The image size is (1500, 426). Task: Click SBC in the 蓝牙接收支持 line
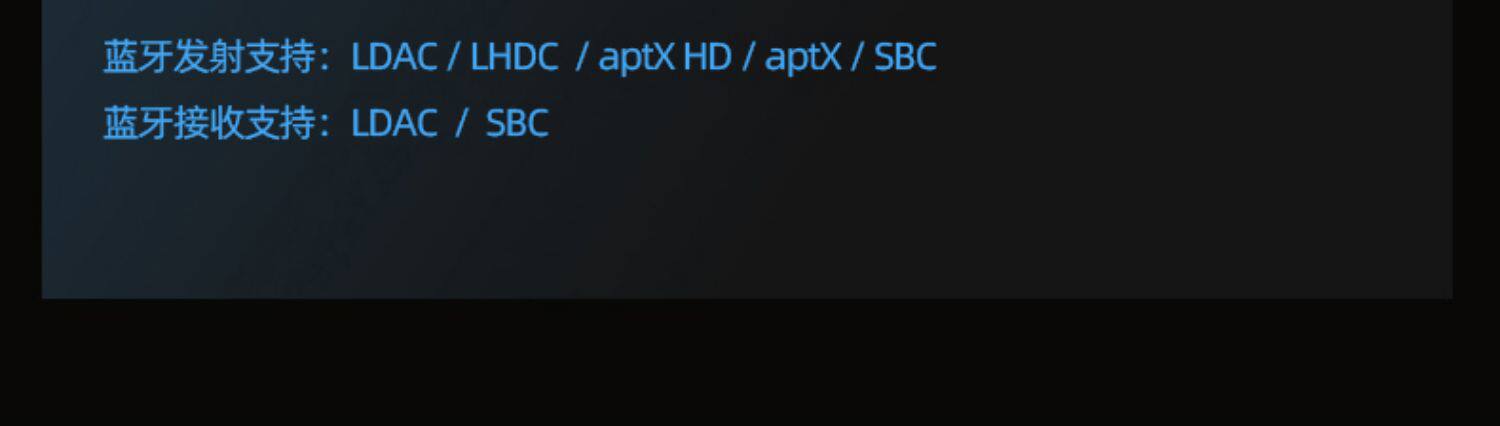(517, 123)
